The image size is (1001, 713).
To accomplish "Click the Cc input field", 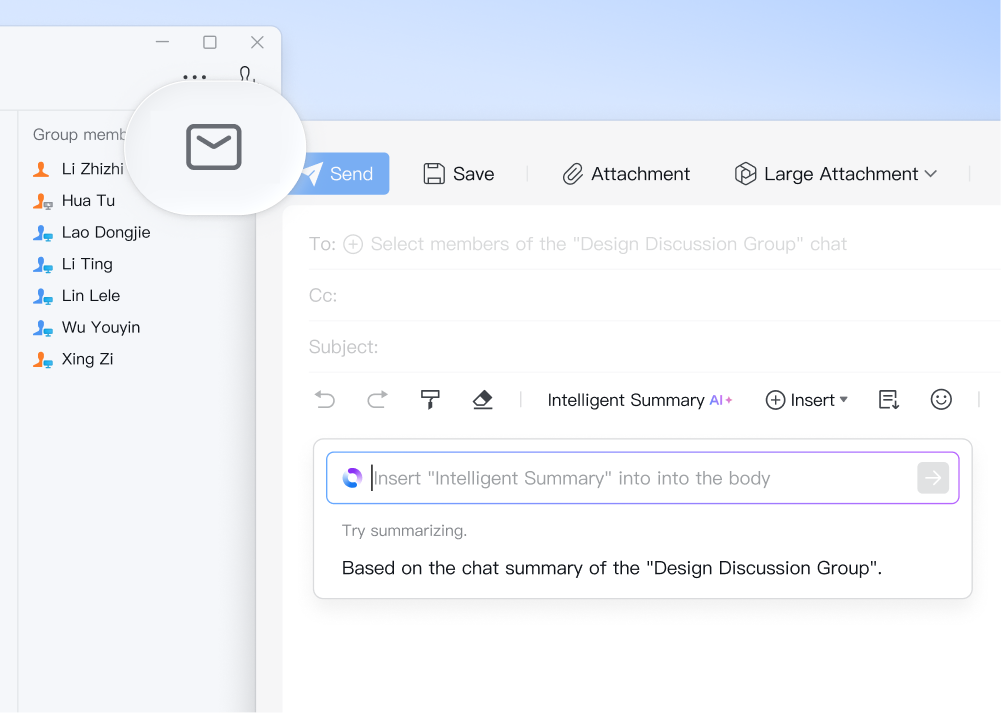I will [650, 295].
